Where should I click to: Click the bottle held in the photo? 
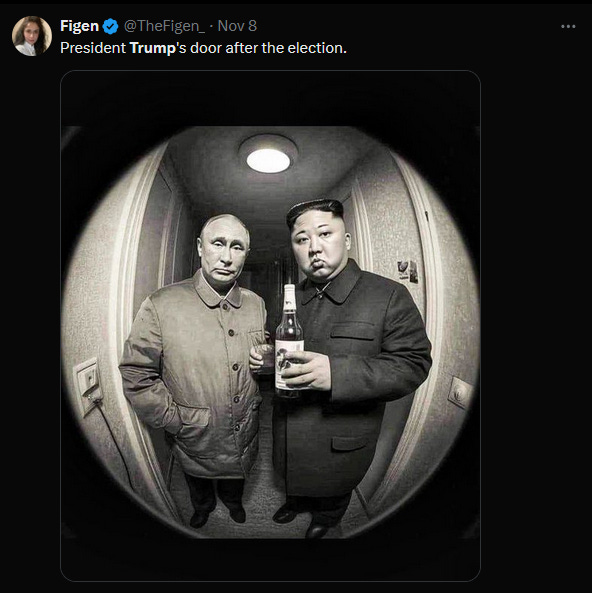[x=290, y=341]
